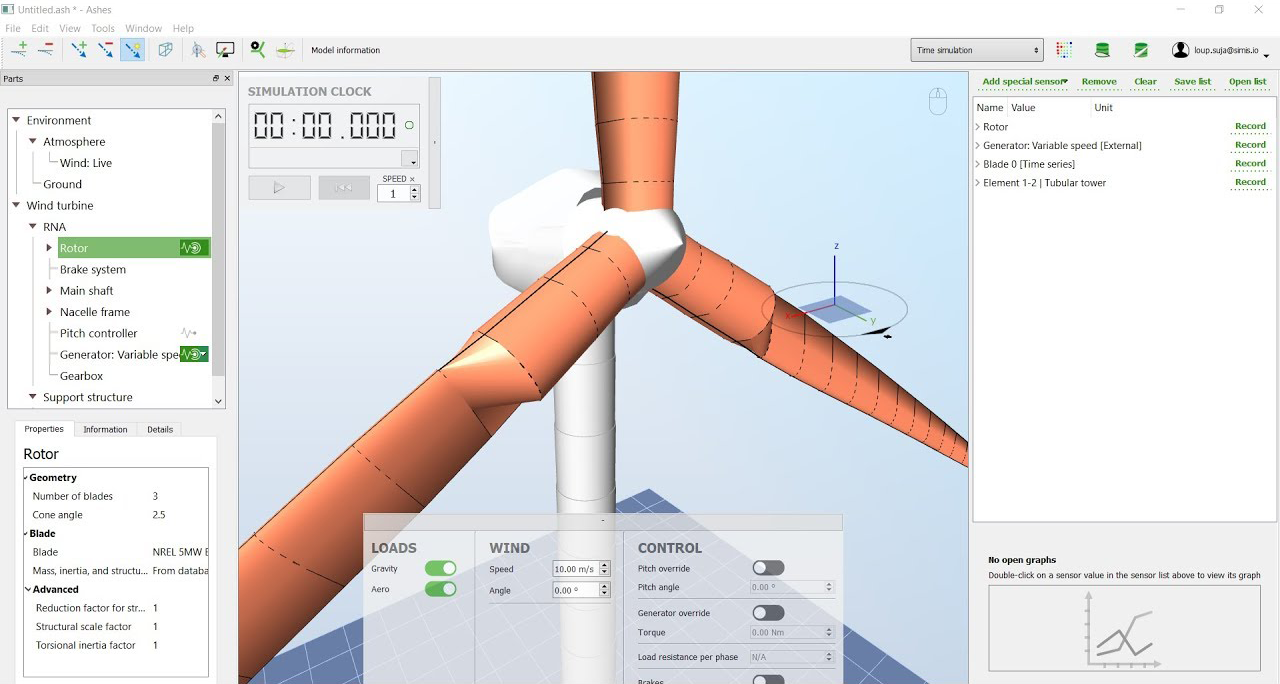This screenshot has height=684, width=1280.
Task: Click the Open list button
Action: (x=1247, y=82)
